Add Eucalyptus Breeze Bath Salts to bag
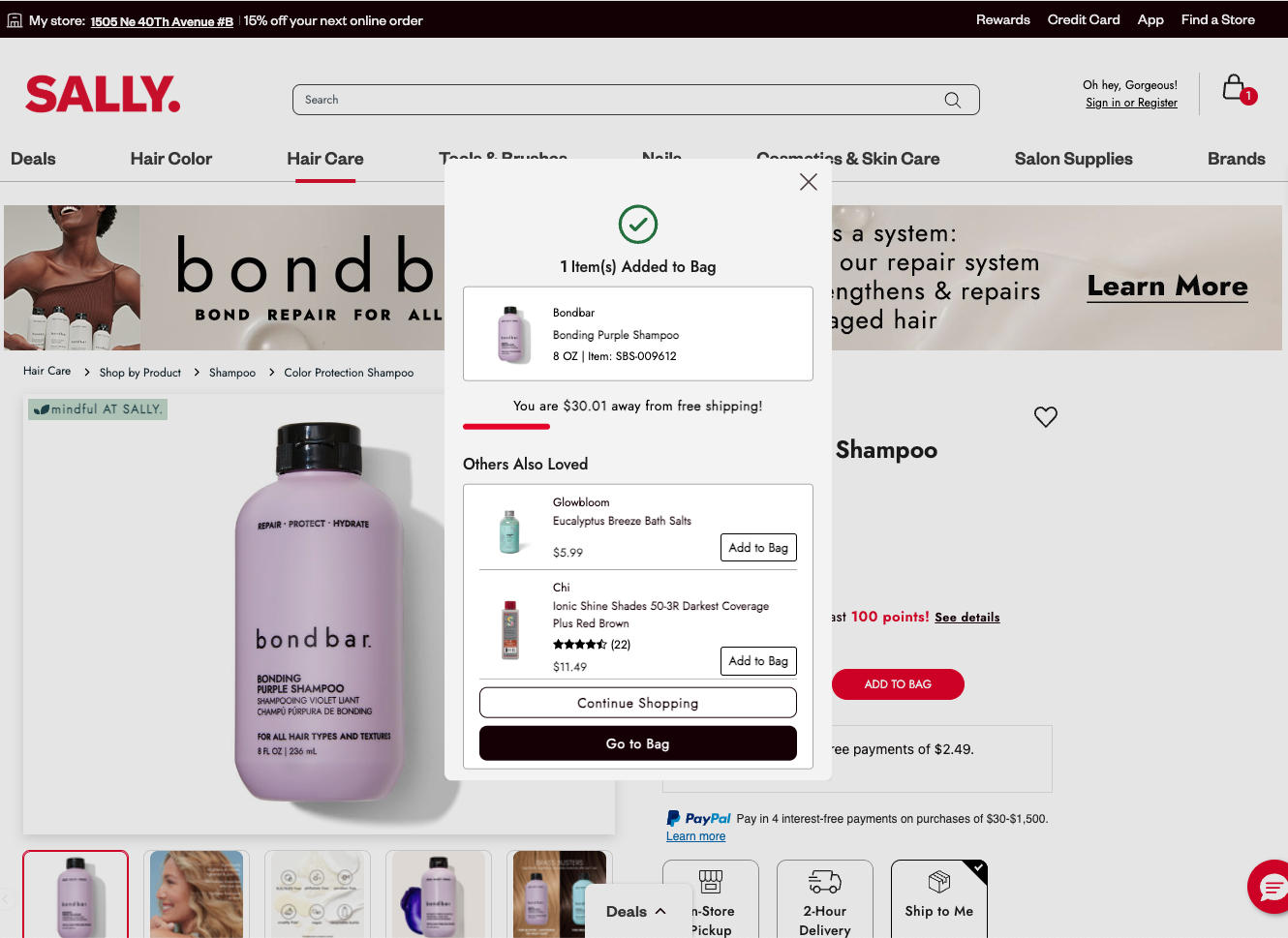The height and width of the screenshot is (938, 1288). pos(758,548)
